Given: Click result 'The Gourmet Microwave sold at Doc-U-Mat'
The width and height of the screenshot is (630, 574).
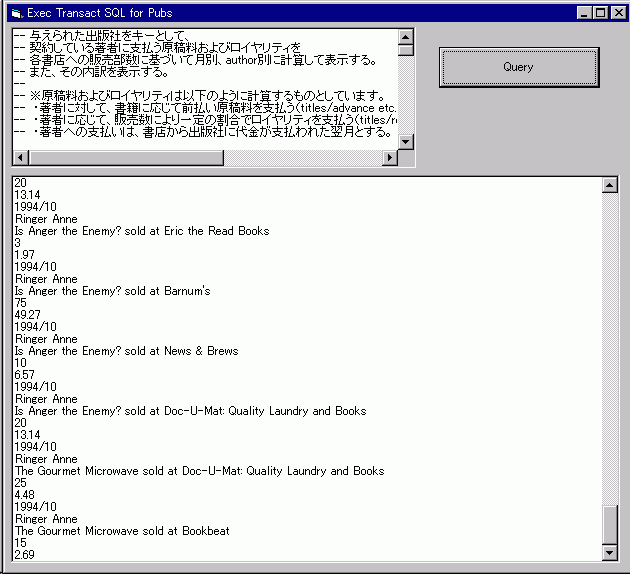Looking at the screenshot, I should point(200,471).
